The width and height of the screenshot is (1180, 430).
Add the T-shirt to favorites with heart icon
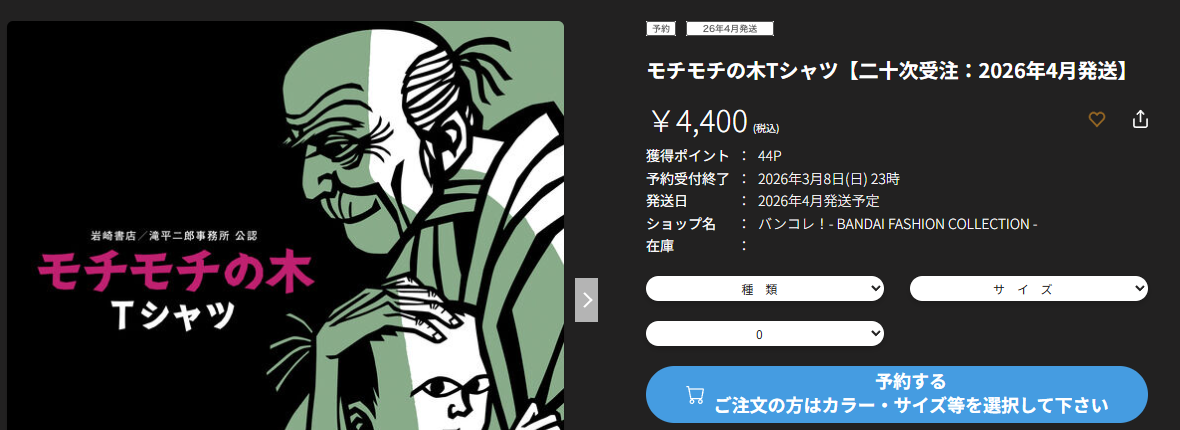point(1097,119)
